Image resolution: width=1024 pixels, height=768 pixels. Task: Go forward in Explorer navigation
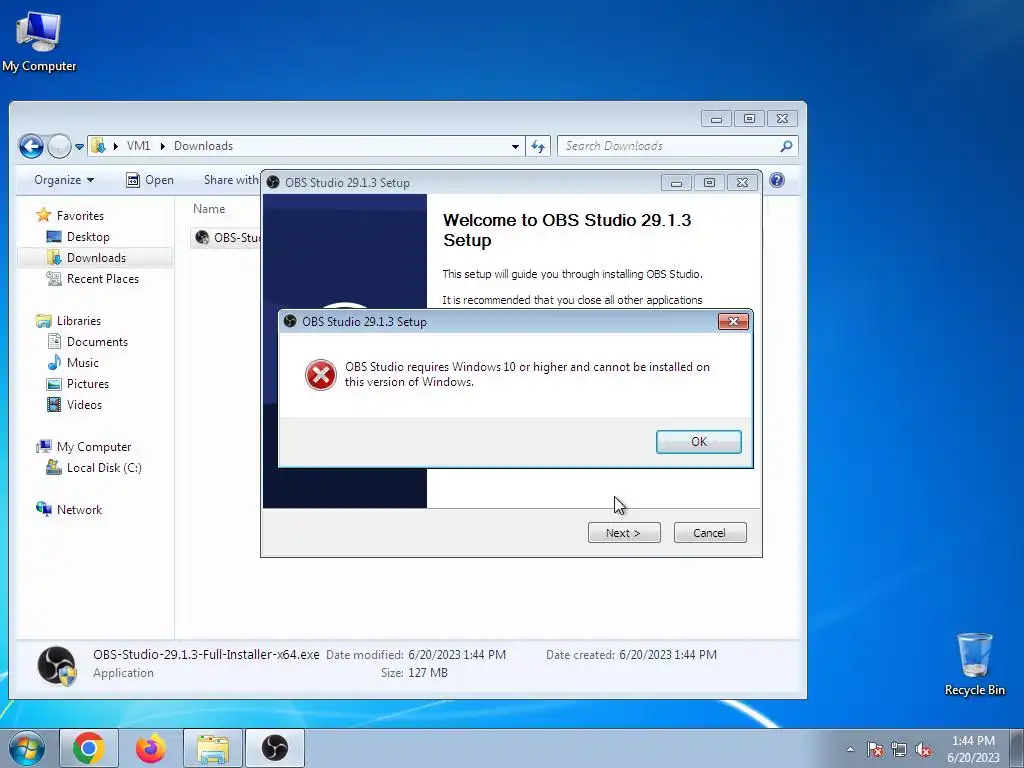pos(59,146)
